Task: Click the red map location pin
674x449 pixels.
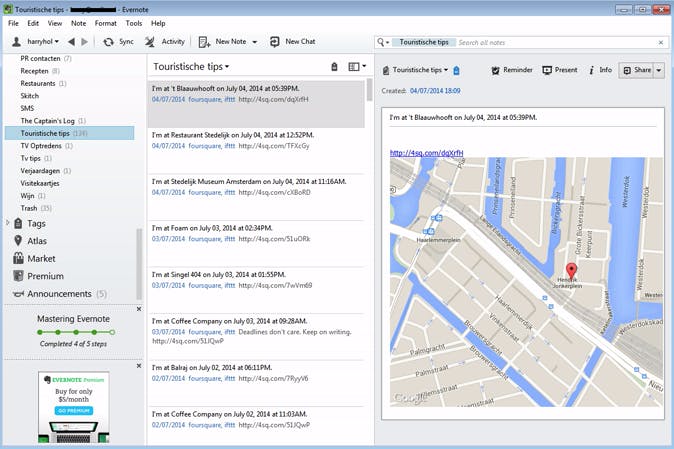Action: (x=571, y=271)
